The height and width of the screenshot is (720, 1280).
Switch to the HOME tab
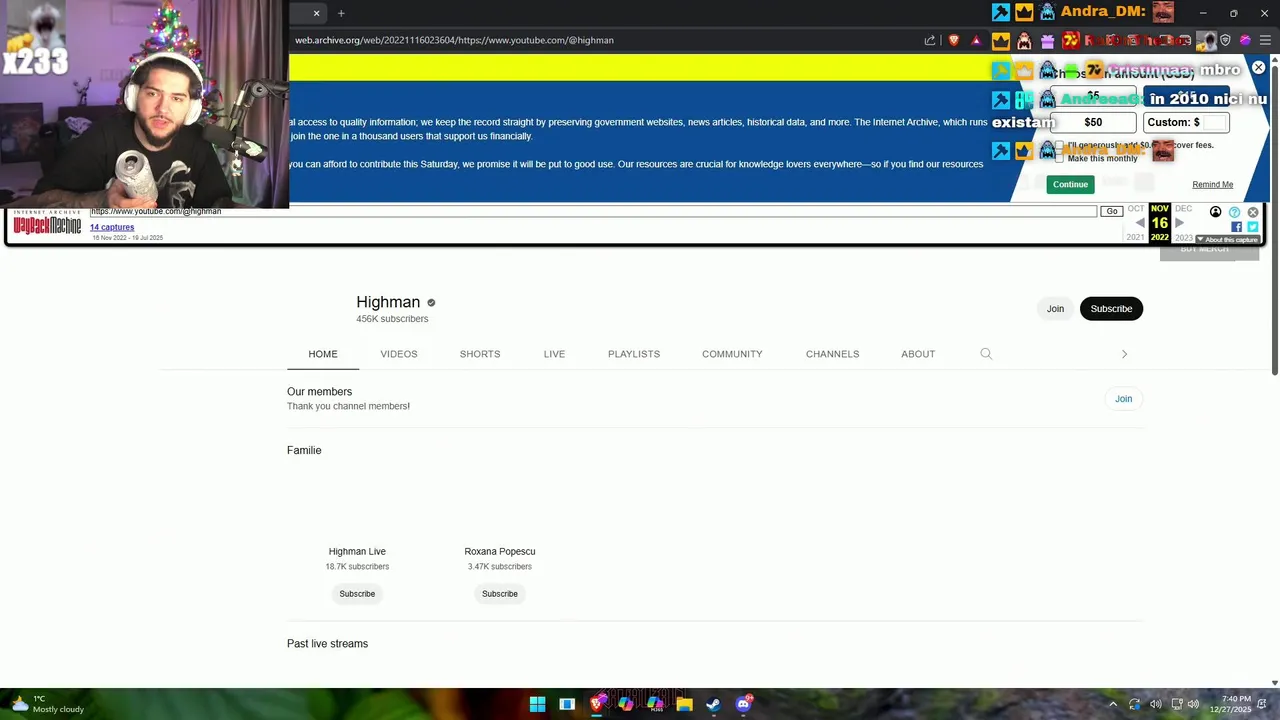323,354
